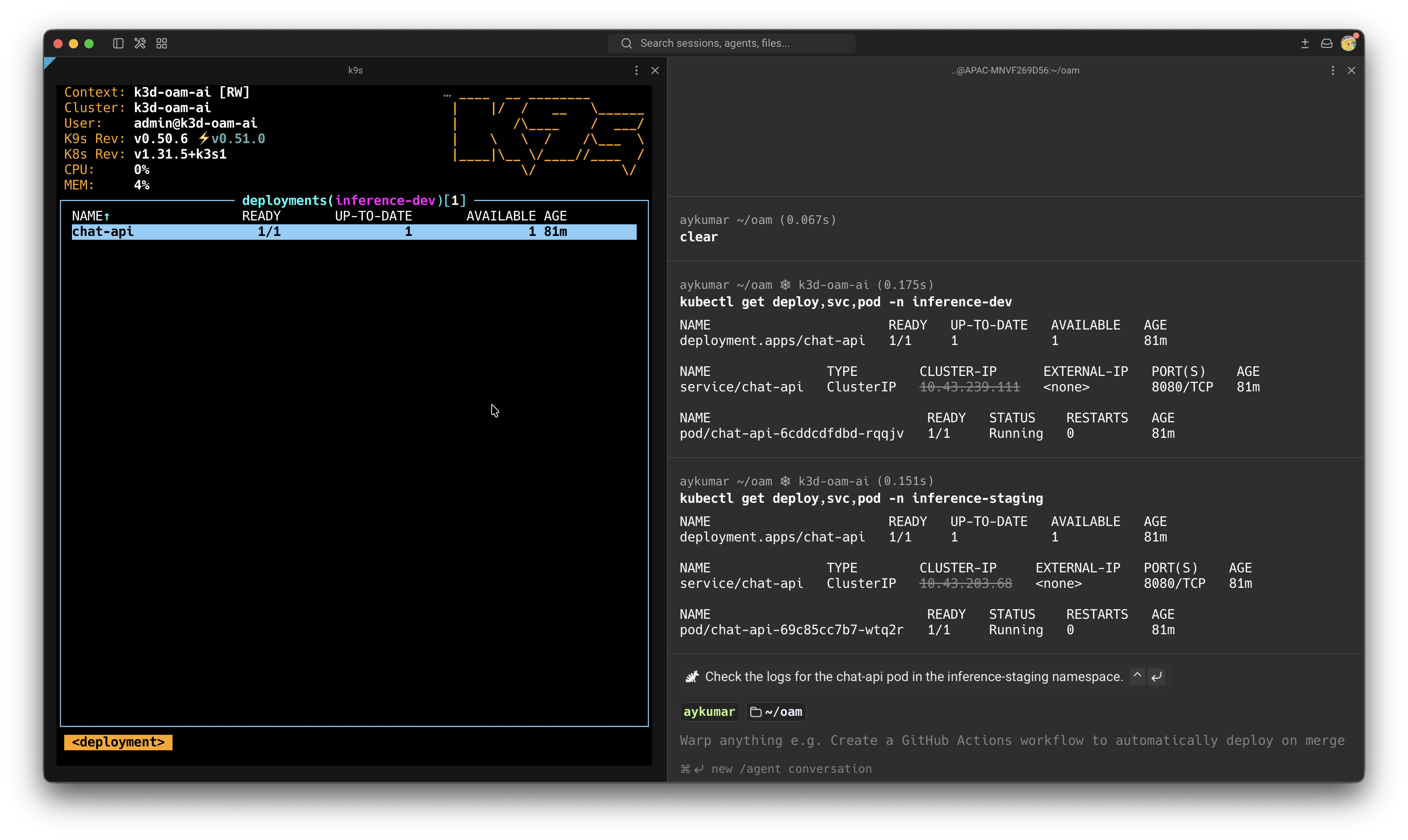
Task: Click the 10.43.239.111 cluster IP
Action: click(969, 387)
